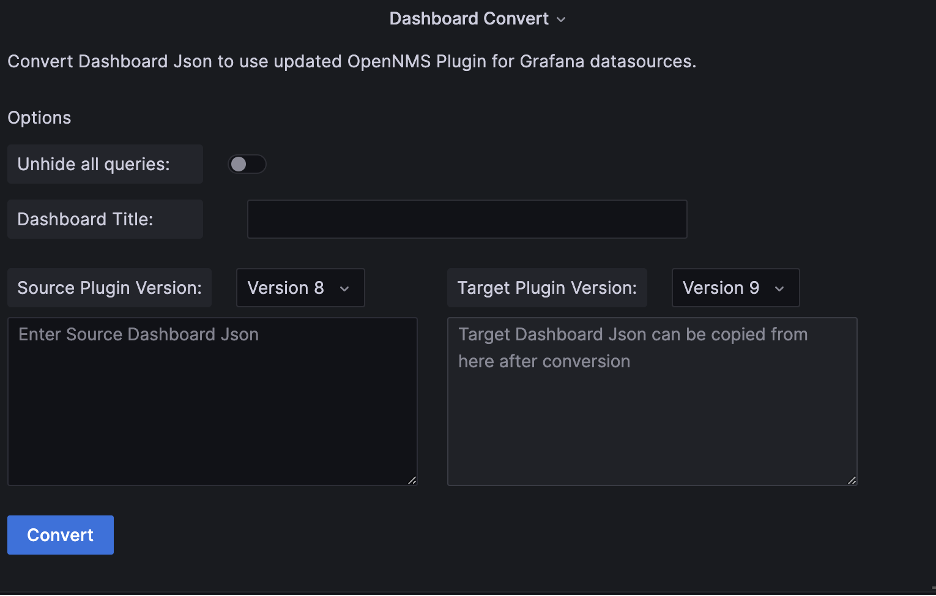
Task: Click inside the Dashboard Title field
Action: pos(466,219)
